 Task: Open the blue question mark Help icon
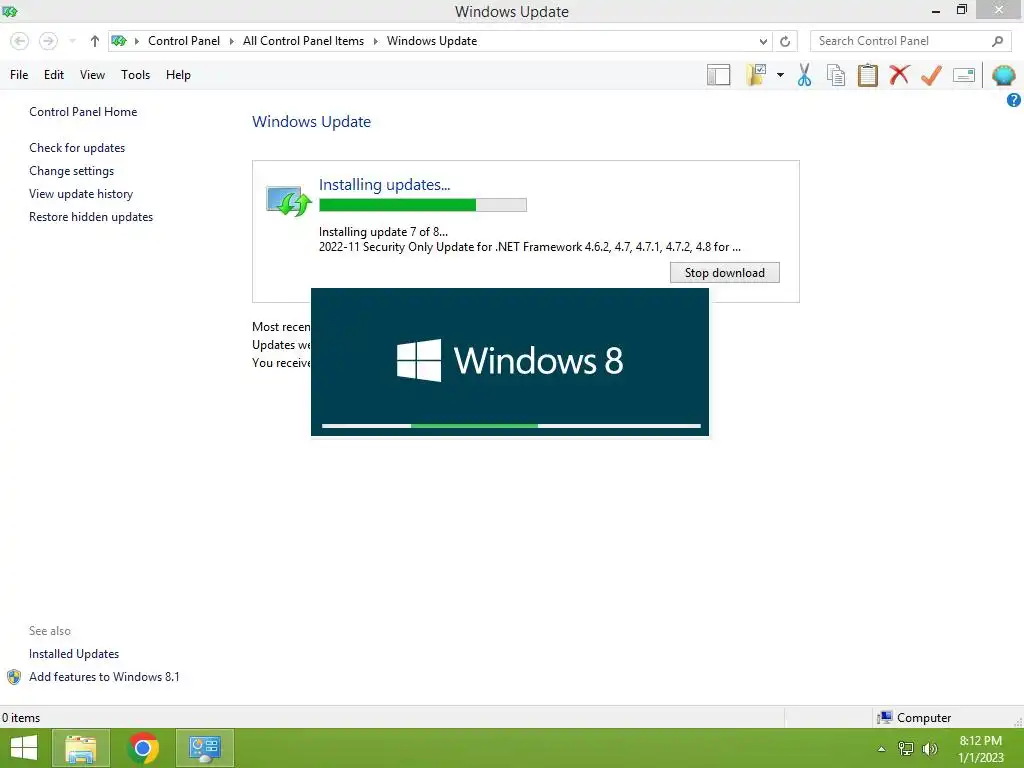pos(1014,100)
